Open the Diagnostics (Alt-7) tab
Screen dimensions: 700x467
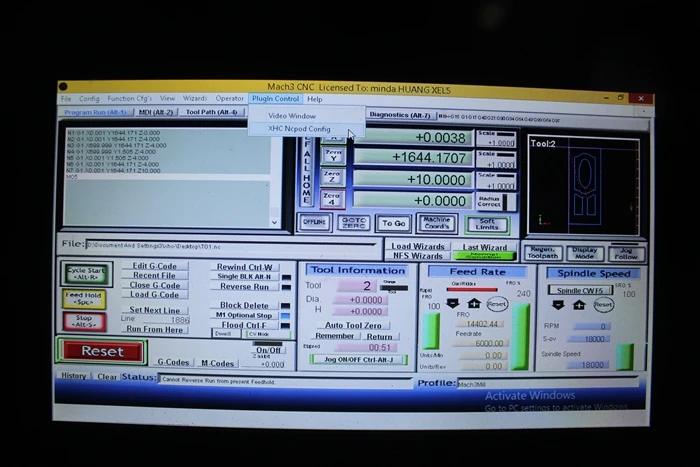pos(400,115)
